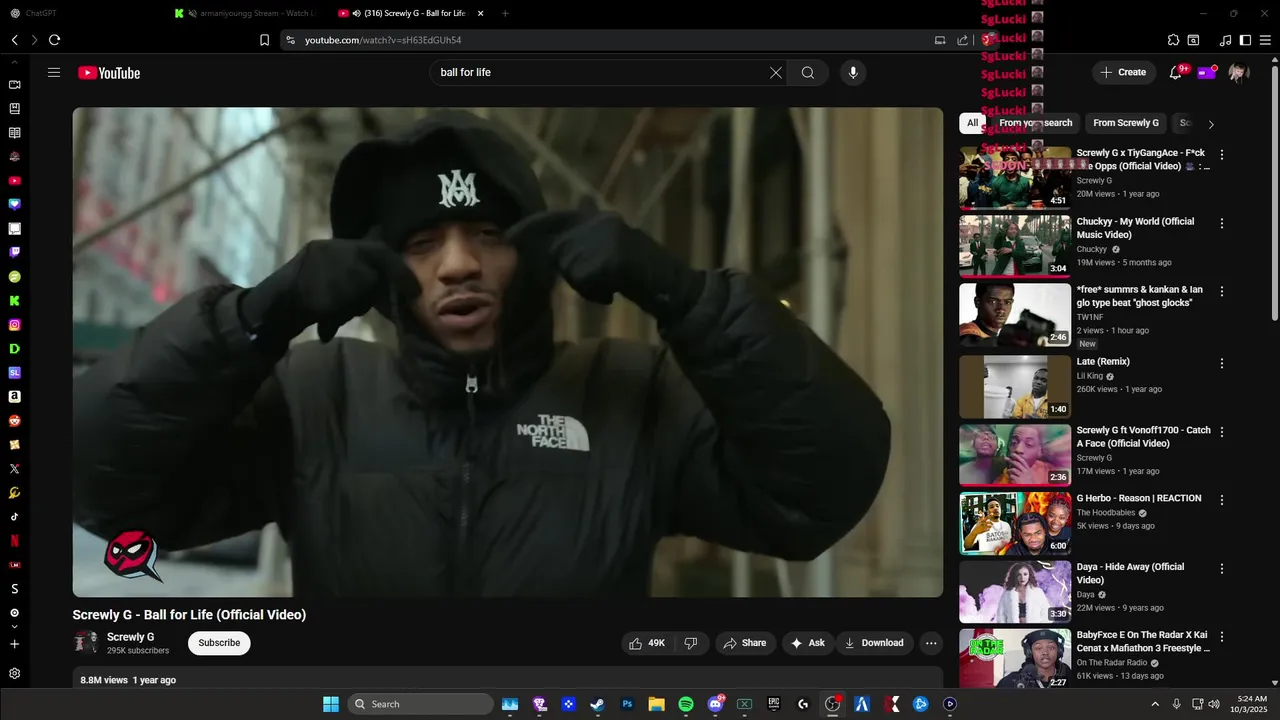
Task: Reload the page in browser toolbar
Action: [x=54, y=40]
